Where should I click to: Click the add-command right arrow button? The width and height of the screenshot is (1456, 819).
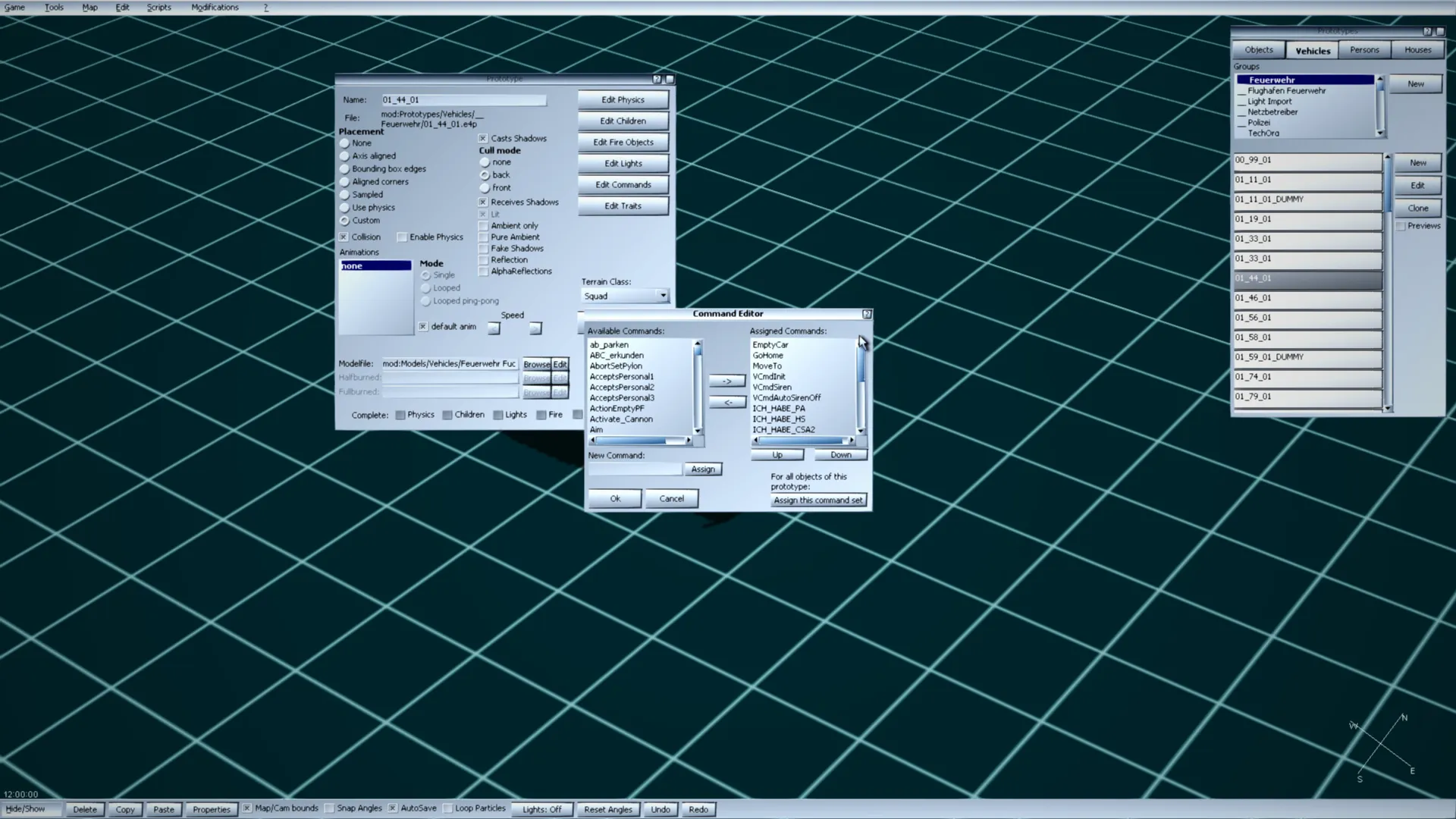click(726, 381)
